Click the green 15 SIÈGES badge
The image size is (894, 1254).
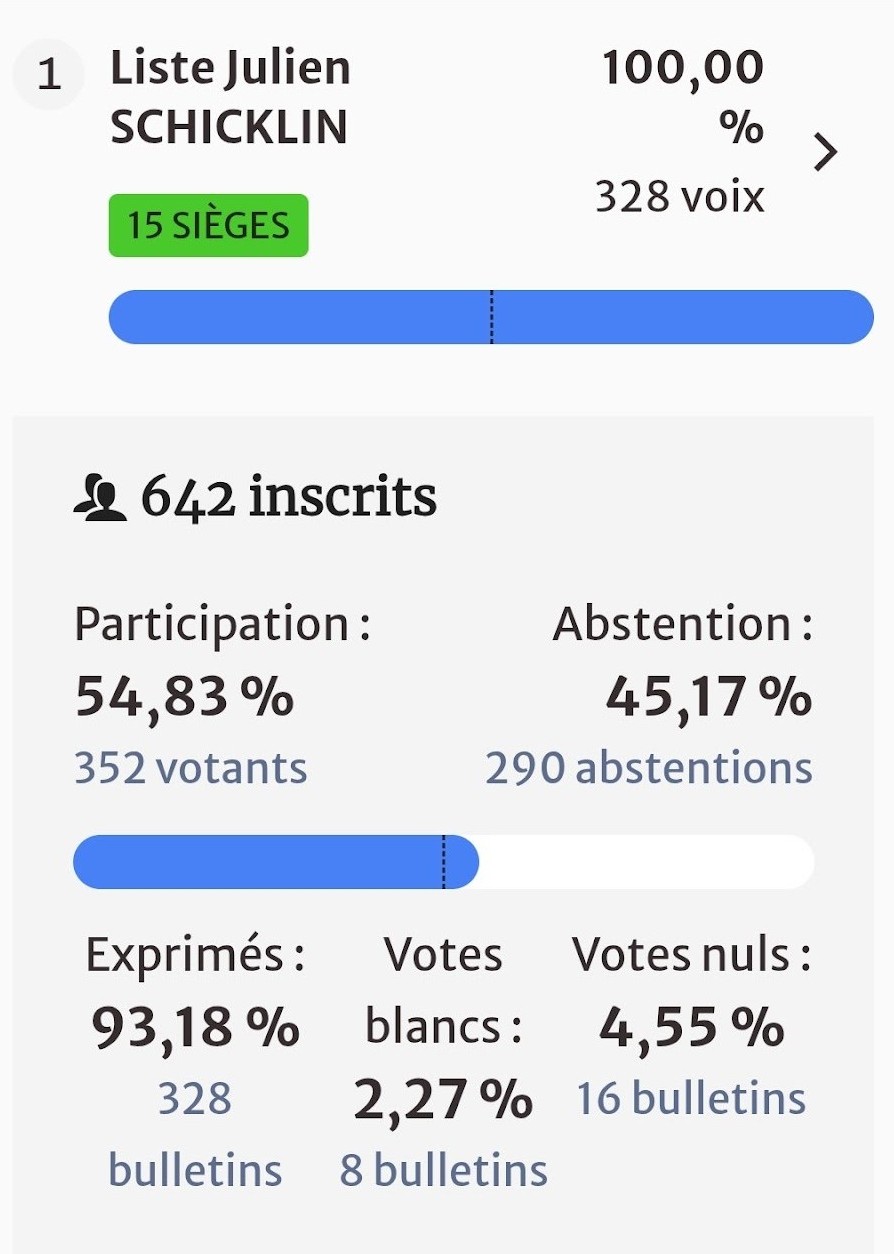click(x=208, y=226)
